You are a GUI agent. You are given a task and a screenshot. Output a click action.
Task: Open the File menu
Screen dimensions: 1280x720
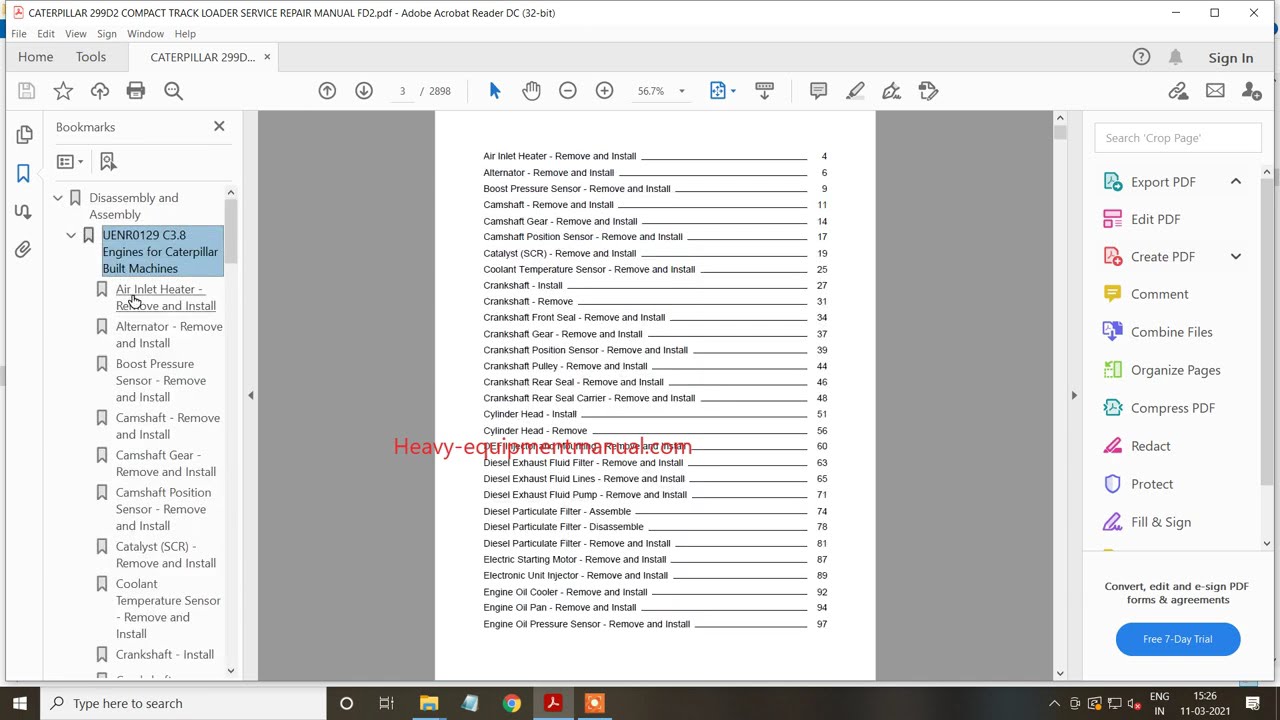click(19, 34)
